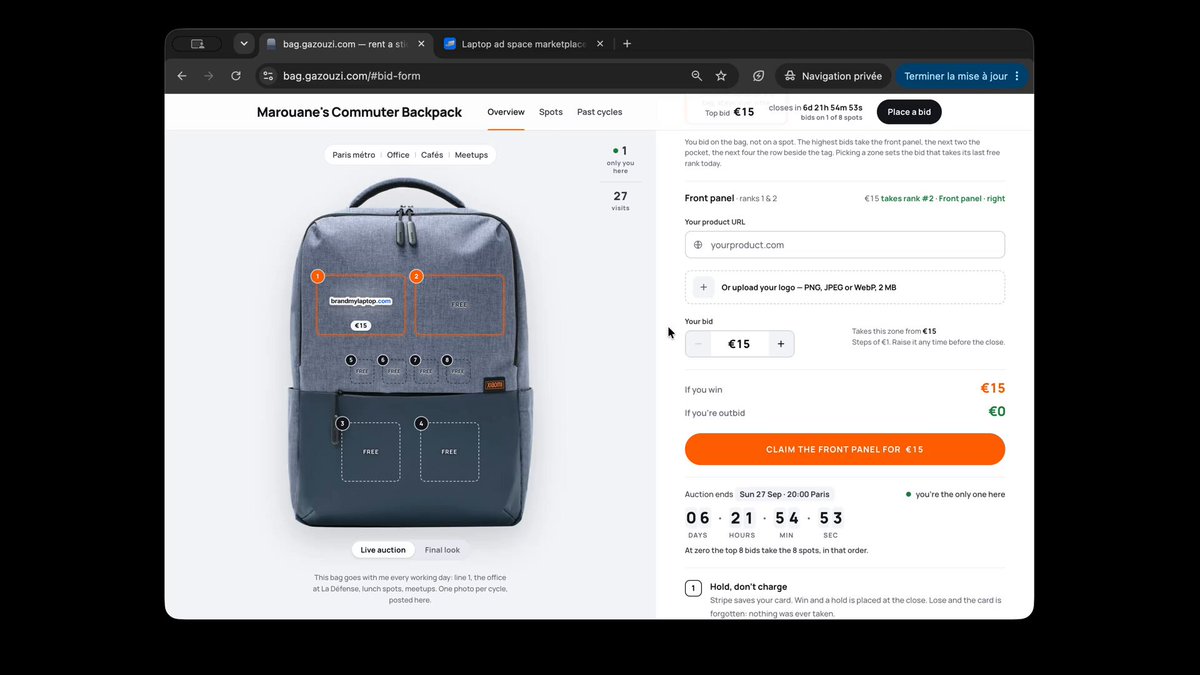Click the brandmylaptop.com sticker label
The image size is (1200, 675).
361,300
